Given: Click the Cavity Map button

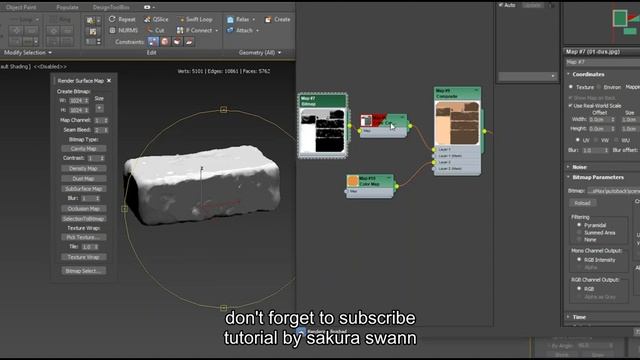Looking at the screenshot, I should coord(84,149).
